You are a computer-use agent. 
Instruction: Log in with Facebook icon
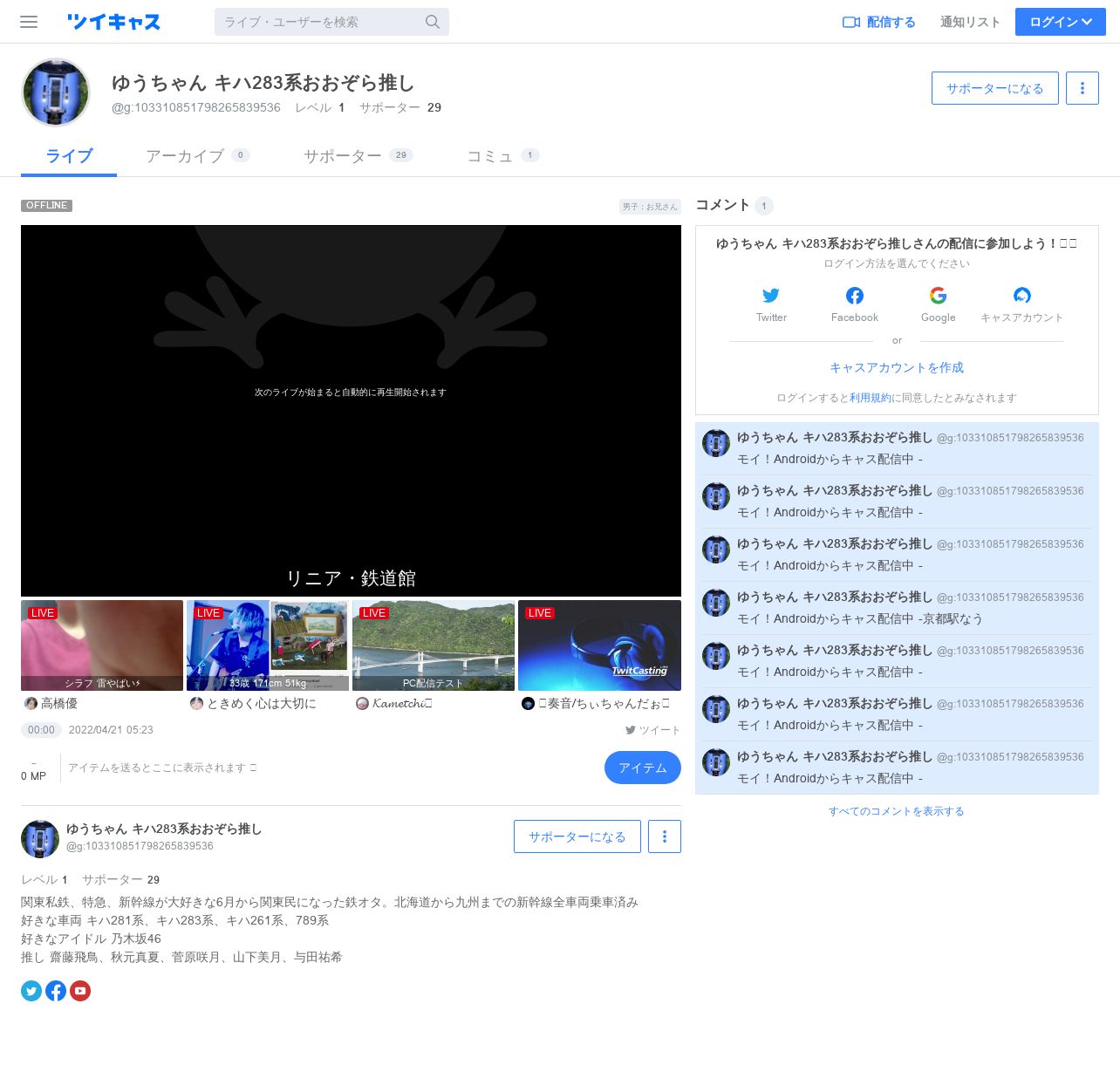(x=855, y=296)
